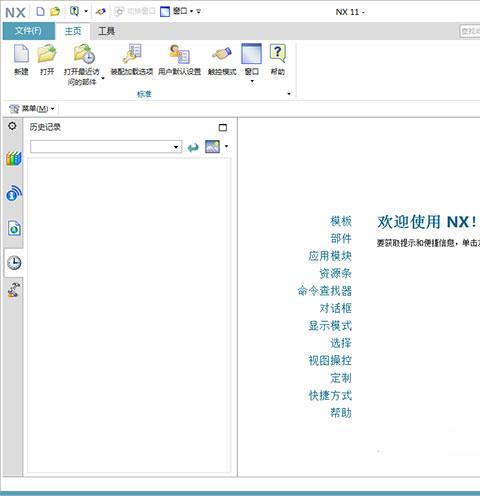Click the picture view icon in History panel
Viewport: 480px width, 496px height.
pyautogui.click(x=212, y=146)
